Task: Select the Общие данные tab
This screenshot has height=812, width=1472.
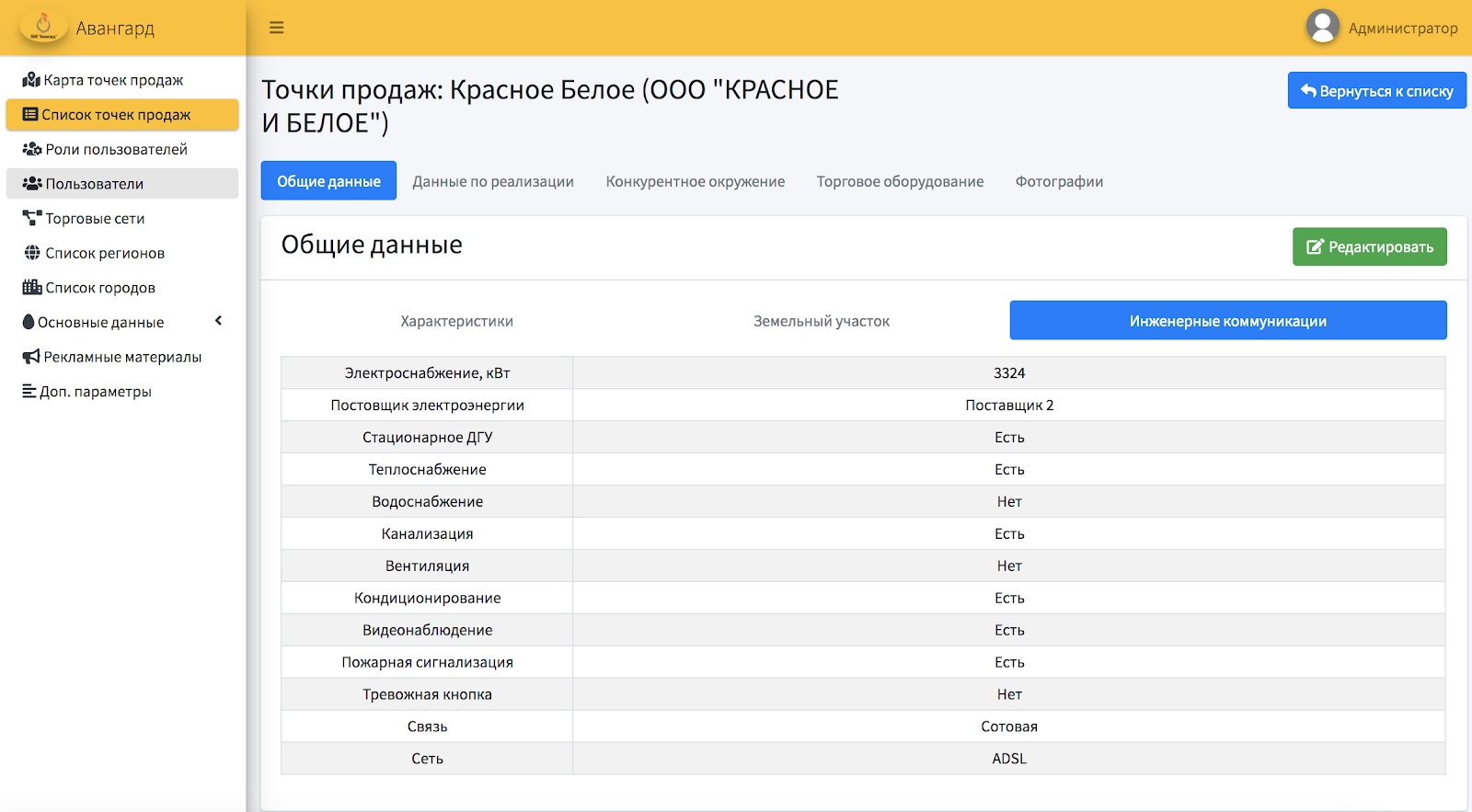Action: pyautogui.click(x=328, y=181)
